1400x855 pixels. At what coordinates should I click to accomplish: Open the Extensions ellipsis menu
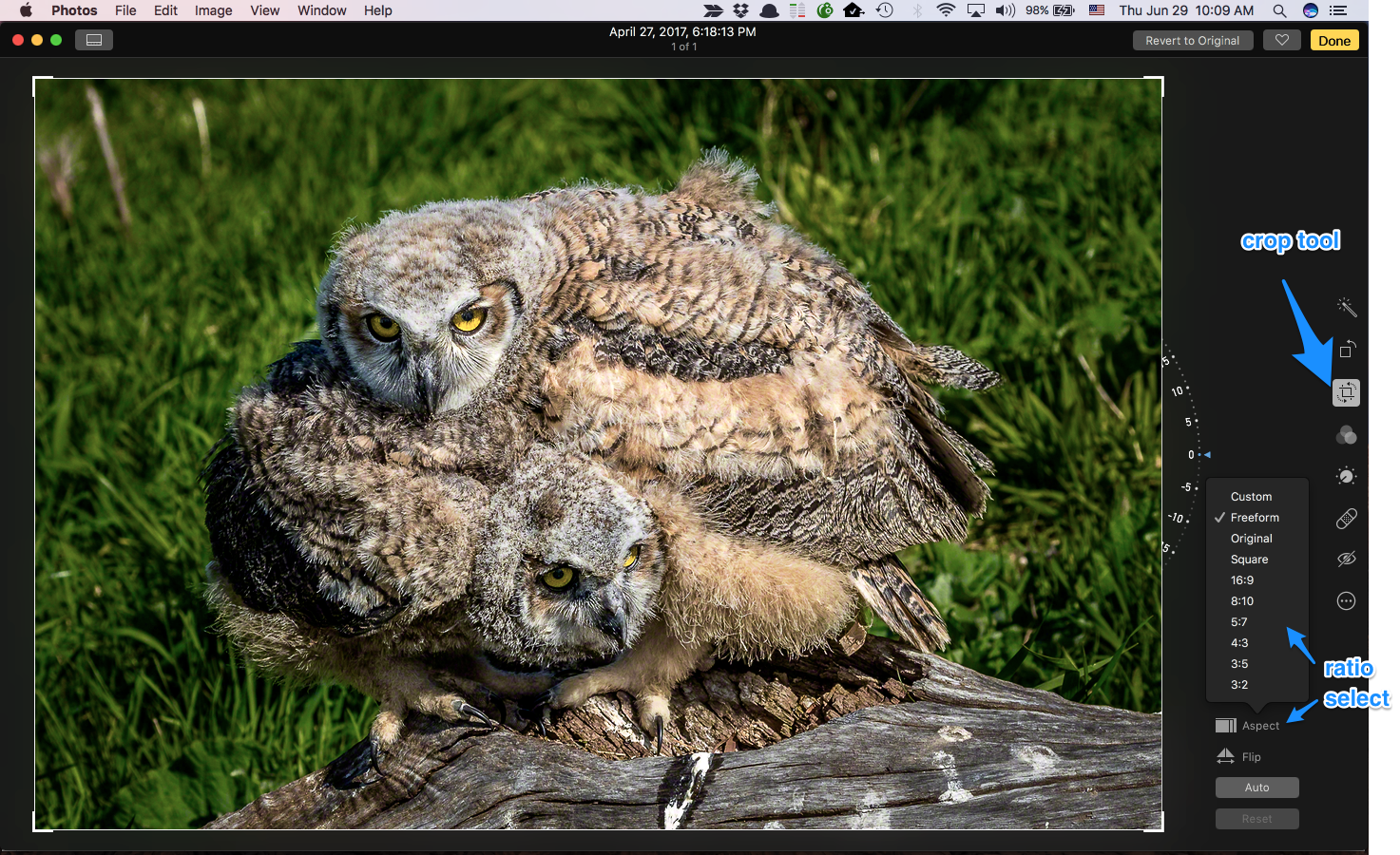pos(1346,600)
